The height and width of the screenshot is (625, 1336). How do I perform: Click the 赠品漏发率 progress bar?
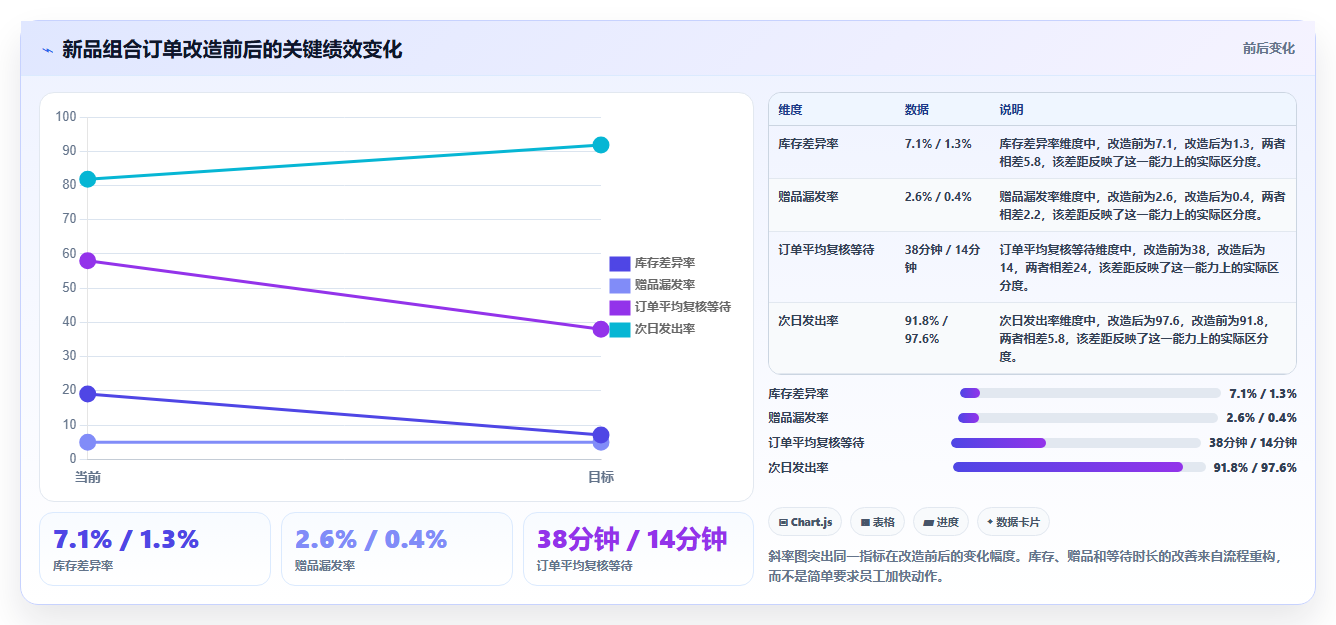(x=1088, y=418)
